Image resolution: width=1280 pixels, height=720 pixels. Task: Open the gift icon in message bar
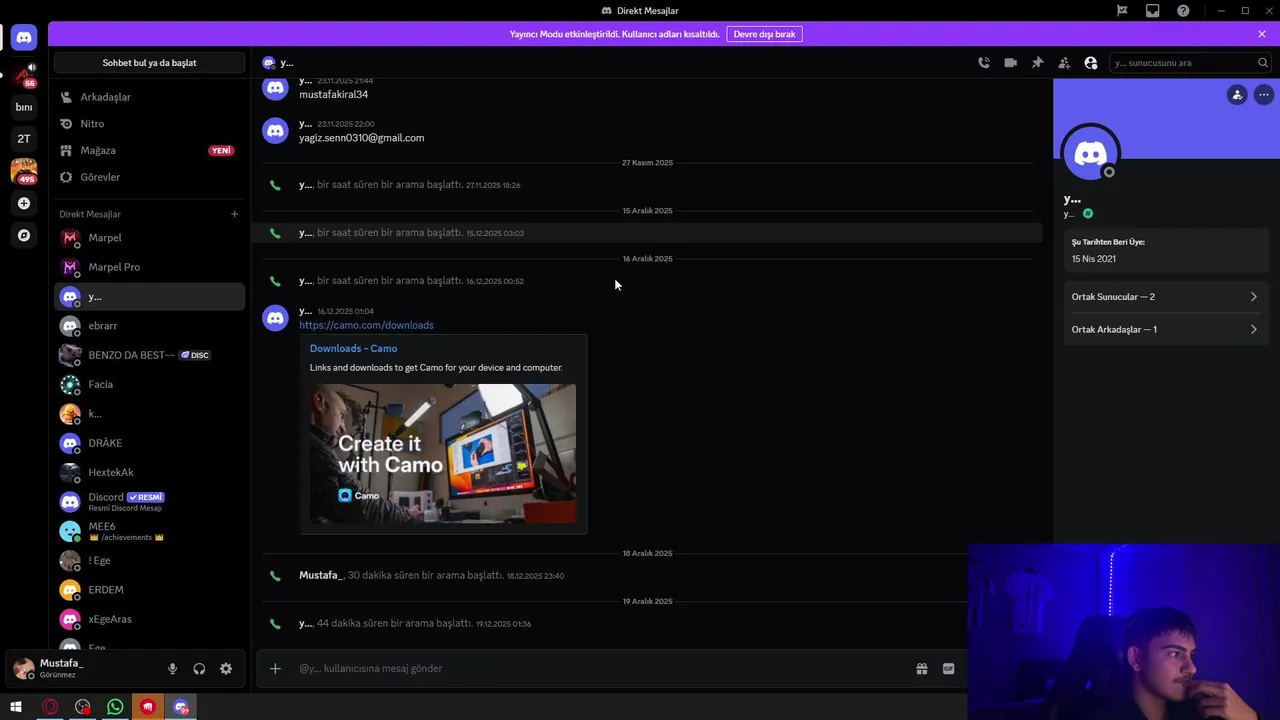pos(922,669)
